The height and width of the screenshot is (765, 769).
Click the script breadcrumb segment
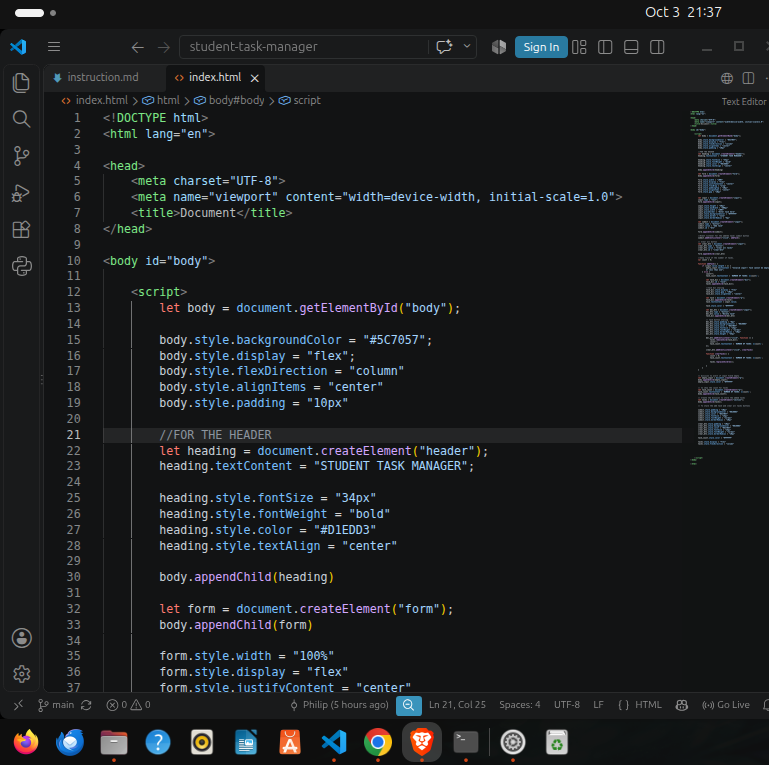(x=307, y=100)
